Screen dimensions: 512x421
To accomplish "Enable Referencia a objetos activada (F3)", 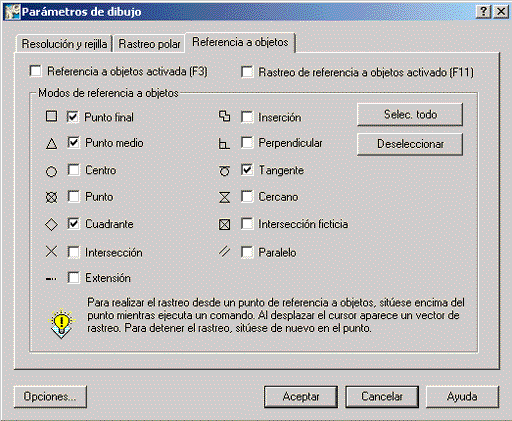I will 35,71.
